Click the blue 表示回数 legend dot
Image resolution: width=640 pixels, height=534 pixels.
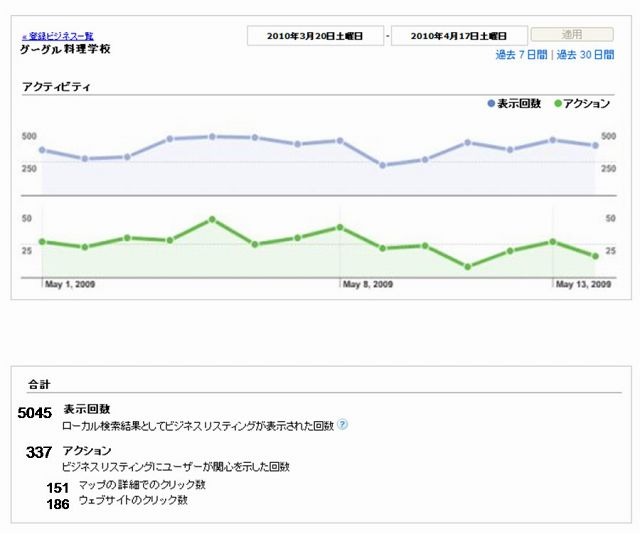491,103
